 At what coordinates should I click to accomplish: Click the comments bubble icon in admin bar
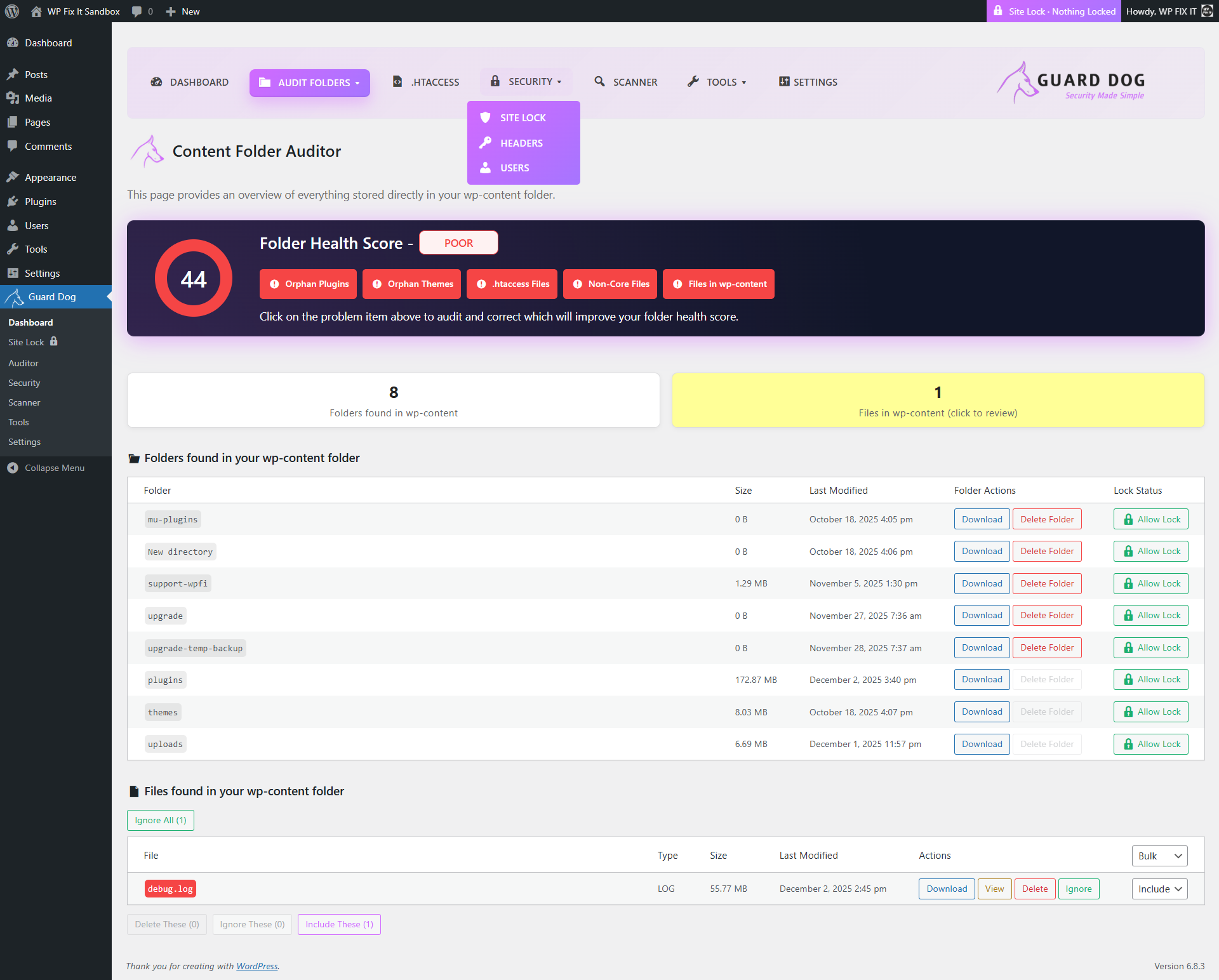pyautogui.click(x=137, y=11)
